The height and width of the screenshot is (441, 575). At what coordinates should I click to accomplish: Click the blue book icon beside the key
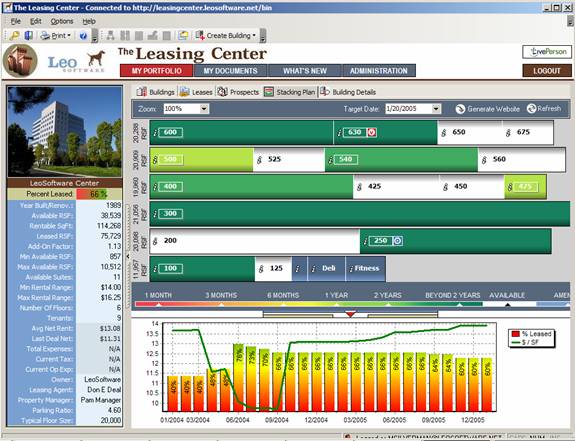[29, 36]
